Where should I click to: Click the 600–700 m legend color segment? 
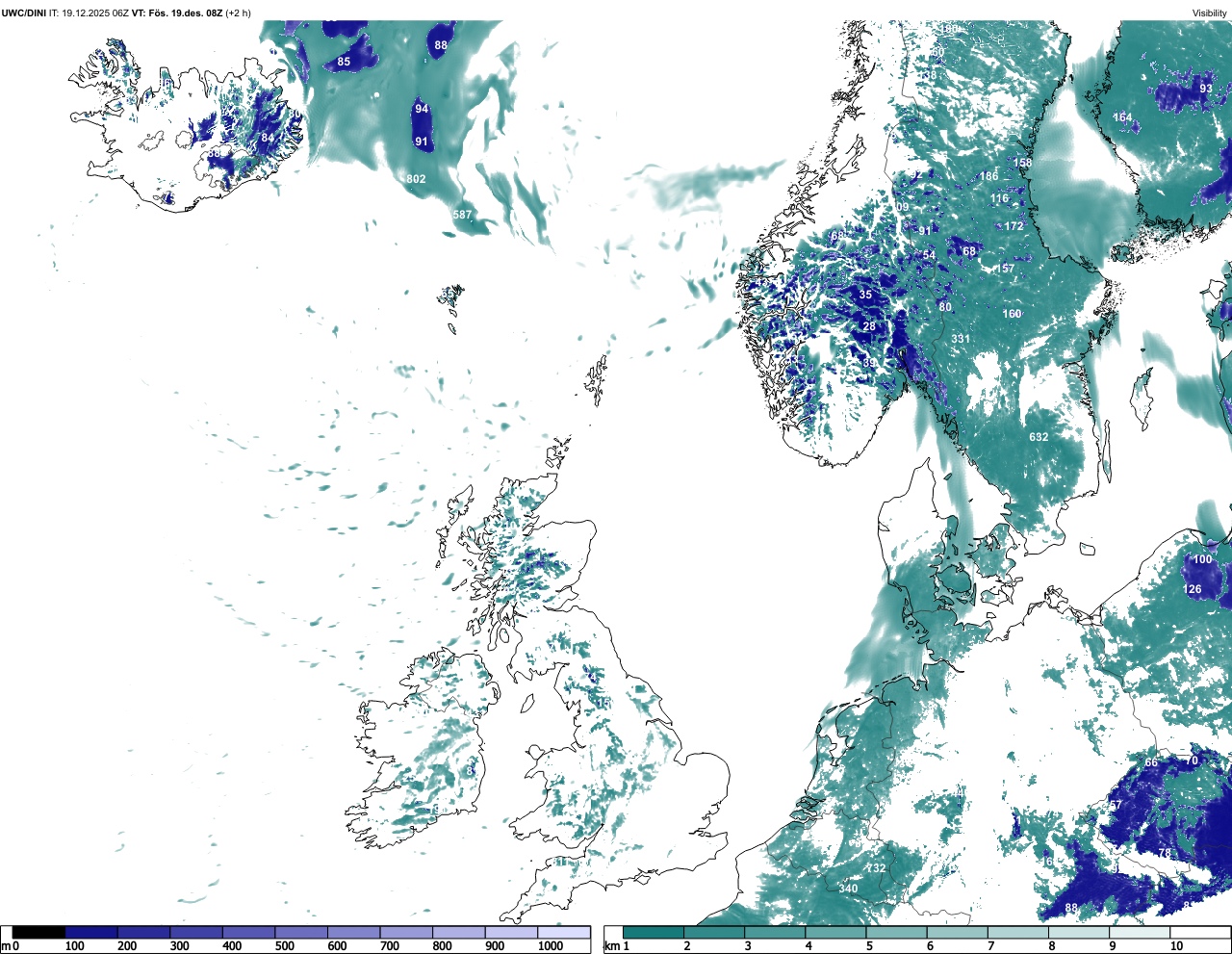click(x=353, y=932)
